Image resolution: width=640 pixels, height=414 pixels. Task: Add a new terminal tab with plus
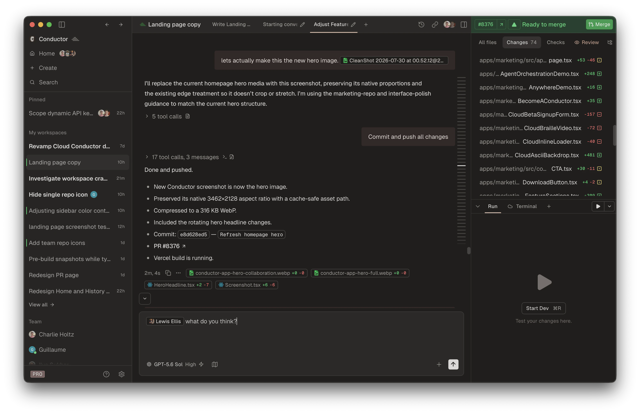549,206
